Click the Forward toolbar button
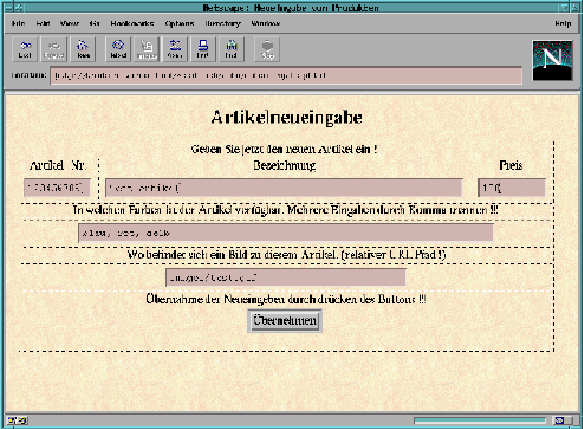The image size is (583, 429). pyautogui.click(x=54, y=49)
